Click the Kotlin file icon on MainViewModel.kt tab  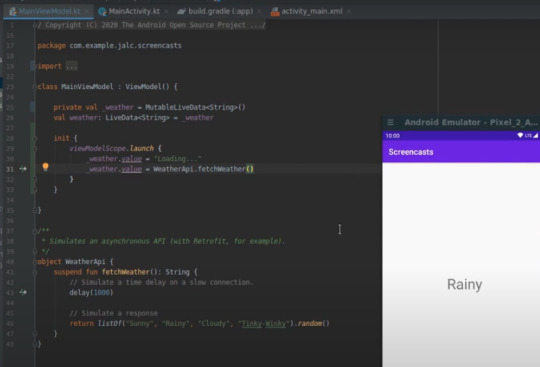point(13,12)
